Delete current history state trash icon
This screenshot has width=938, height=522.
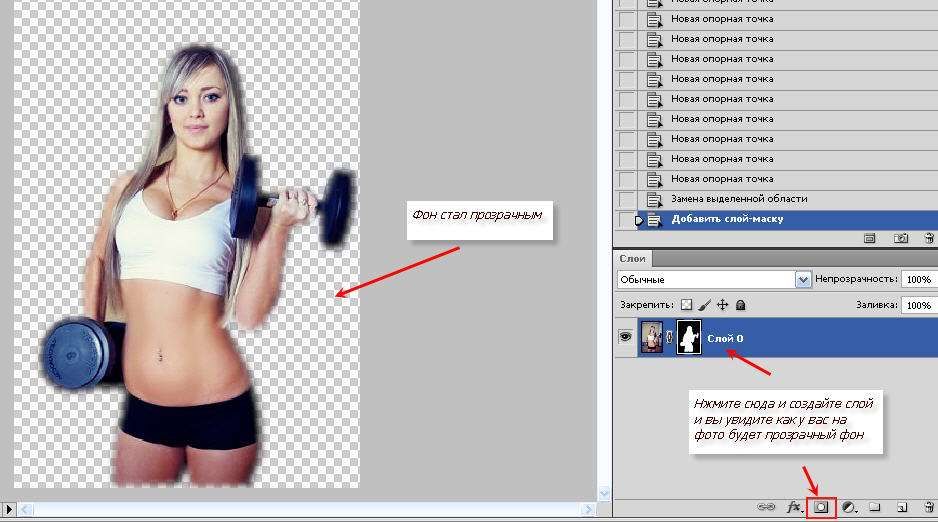(929, 238)
